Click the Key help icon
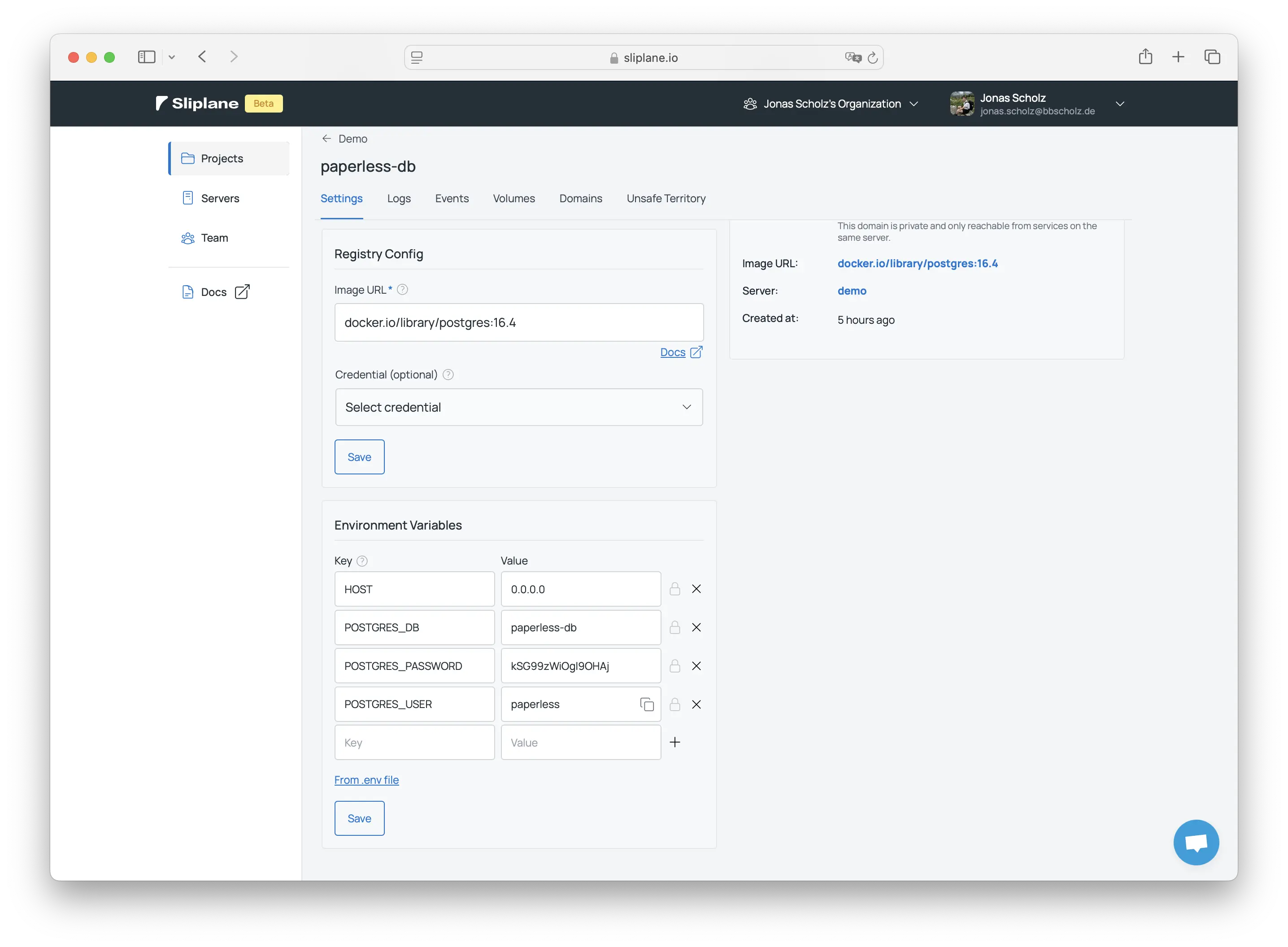Screen dimensions: 1288x947 [362, 560]
